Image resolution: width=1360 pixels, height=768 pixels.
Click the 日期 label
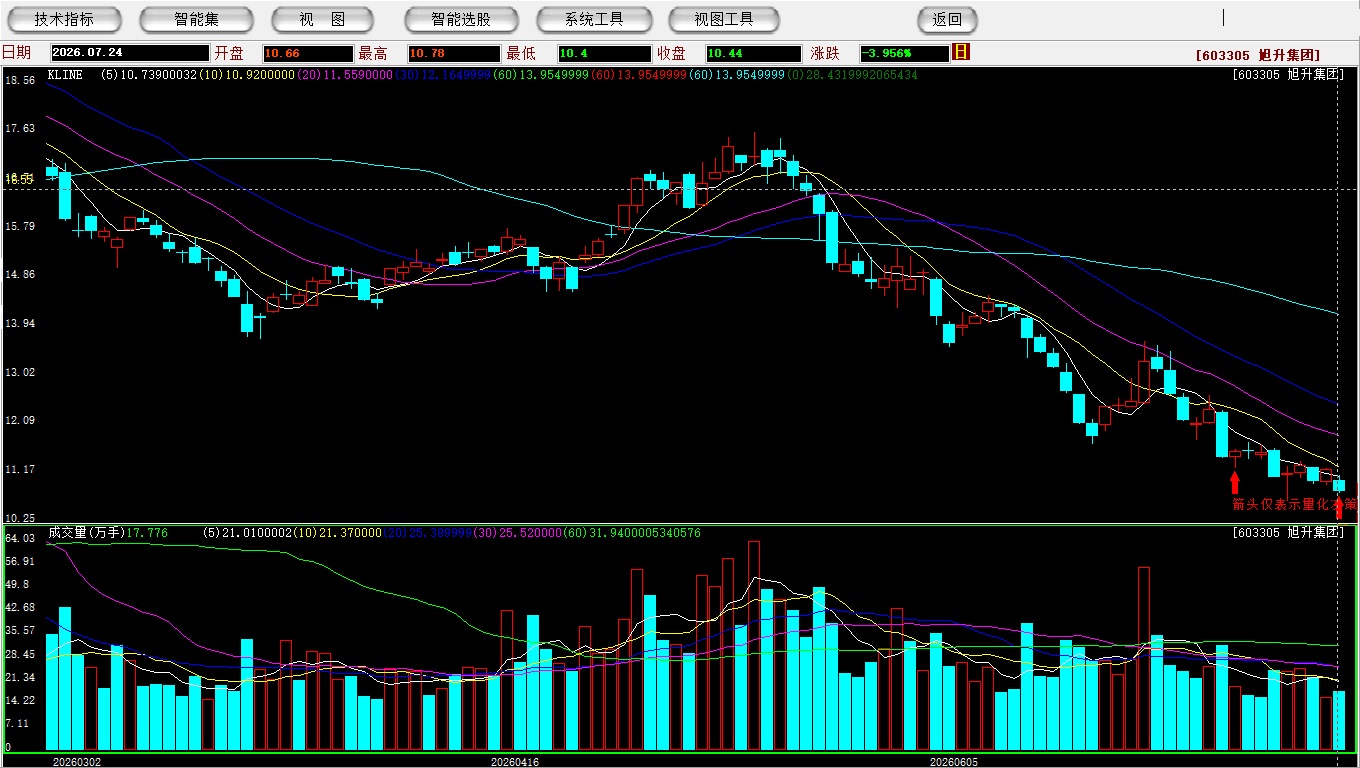(16, 53)
